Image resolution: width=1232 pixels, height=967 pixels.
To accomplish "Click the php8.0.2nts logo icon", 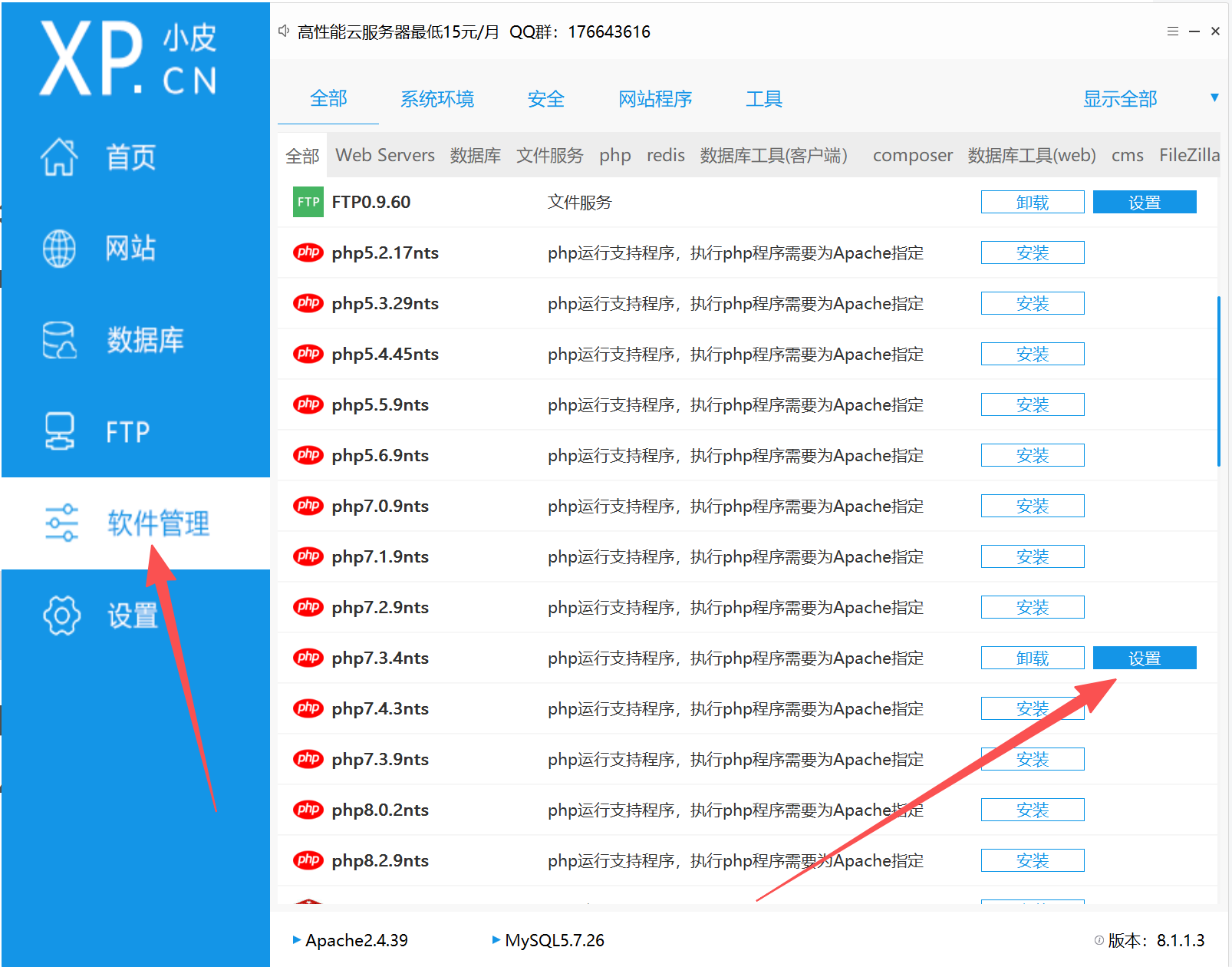I will point(308,810).
